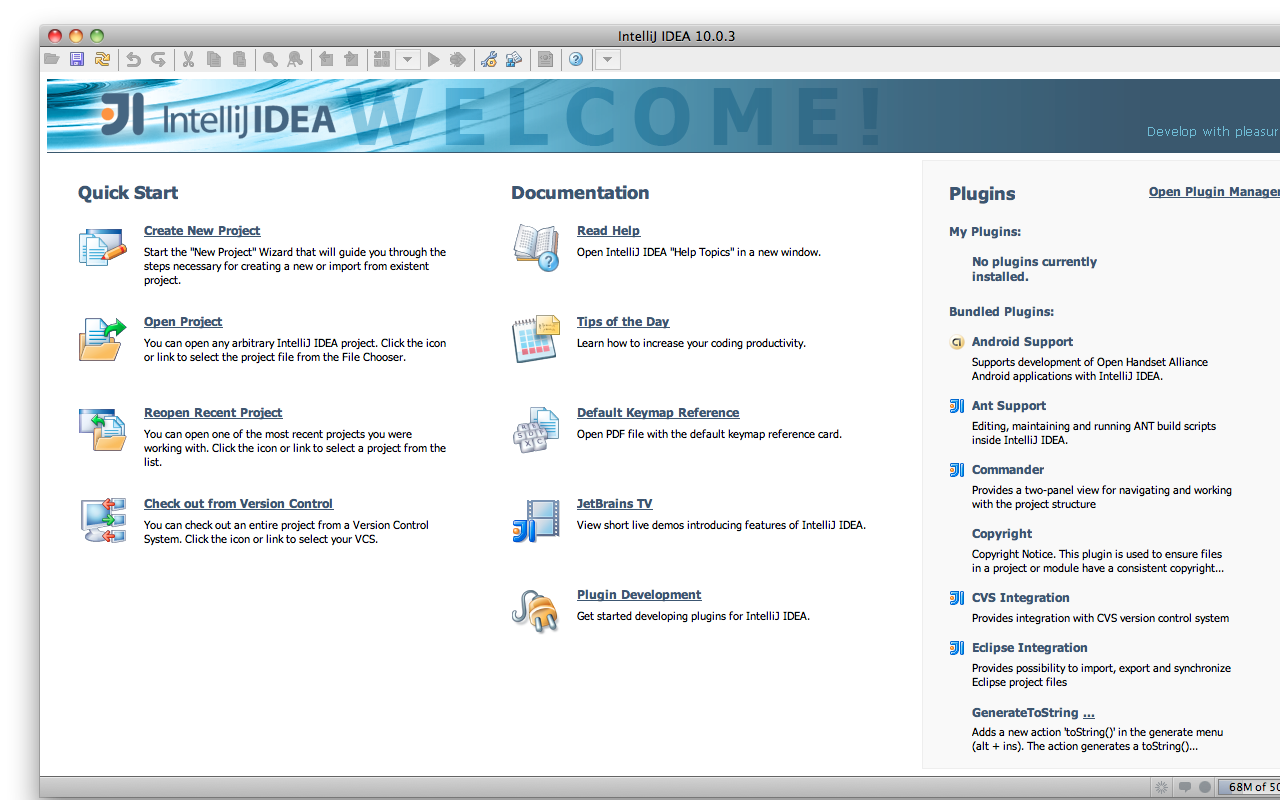This screenshot has width=1280, height=800.
Task: Click the Reopen Recent Project link
Action: [x=213, y=413]
